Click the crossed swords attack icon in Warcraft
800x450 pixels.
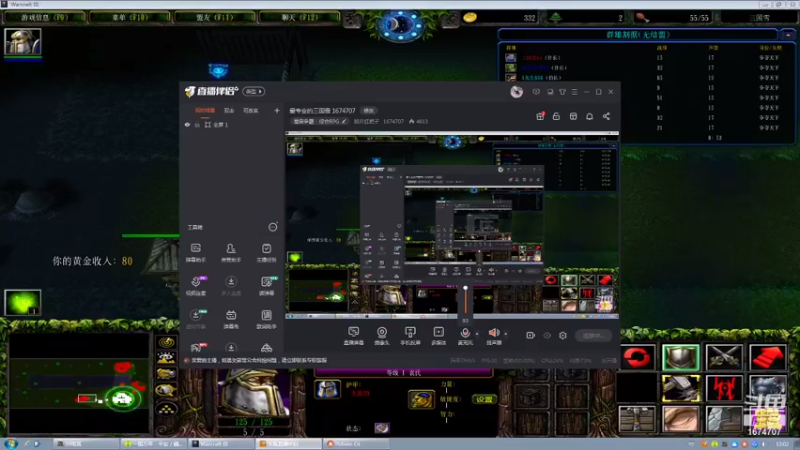tap(724, 357)
